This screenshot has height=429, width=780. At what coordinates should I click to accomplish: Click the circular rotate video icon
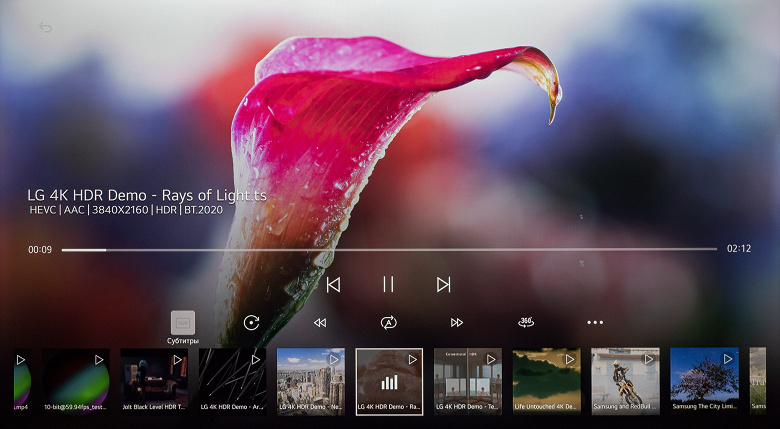click(x=252, y=322)
